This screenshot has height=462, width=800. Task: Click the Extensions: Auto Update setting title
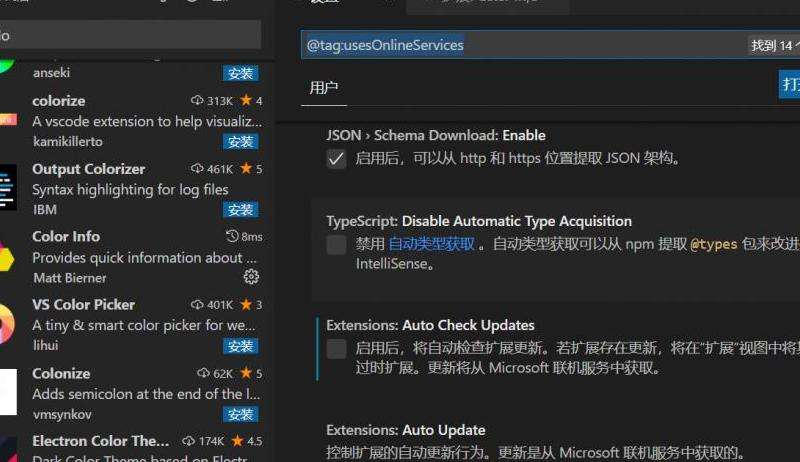coord(406,430)
